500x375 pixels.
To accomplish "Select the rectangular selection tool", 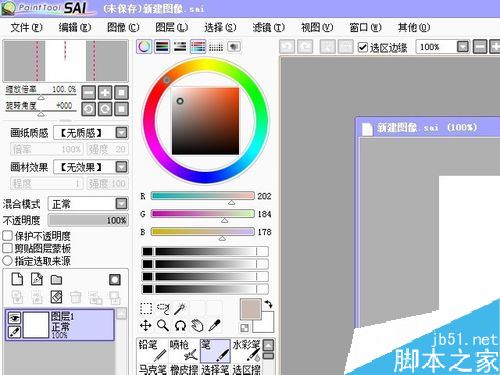I will 146,309.
